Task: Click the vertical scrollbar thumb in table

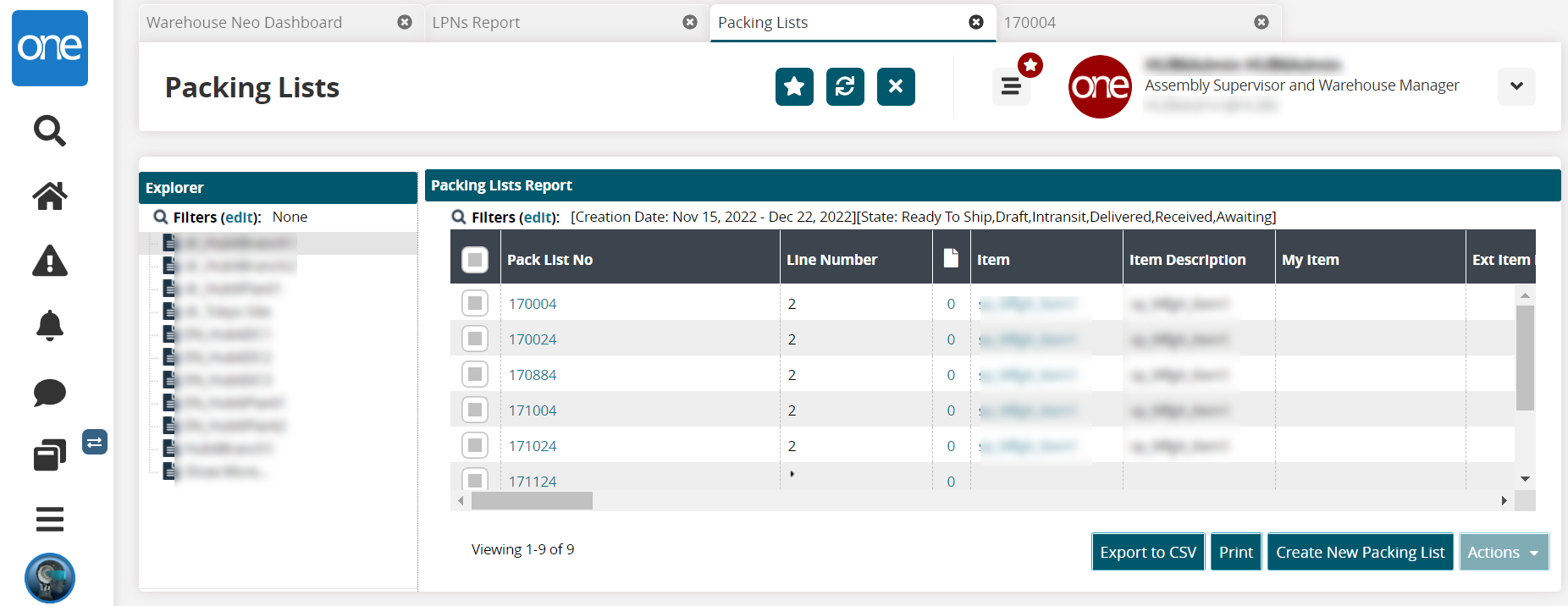Action: [1525, 358]
